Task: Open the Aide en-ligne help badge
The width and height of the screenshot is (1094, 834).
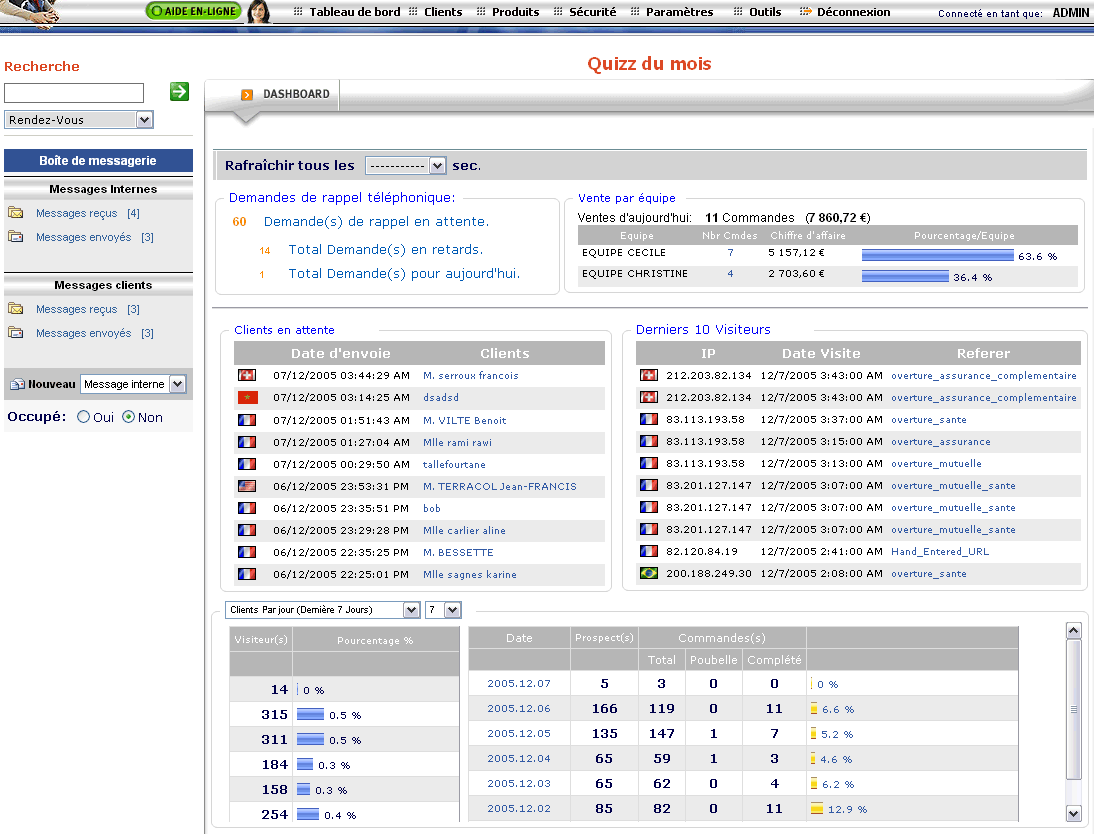Action: tap(193, 11)
